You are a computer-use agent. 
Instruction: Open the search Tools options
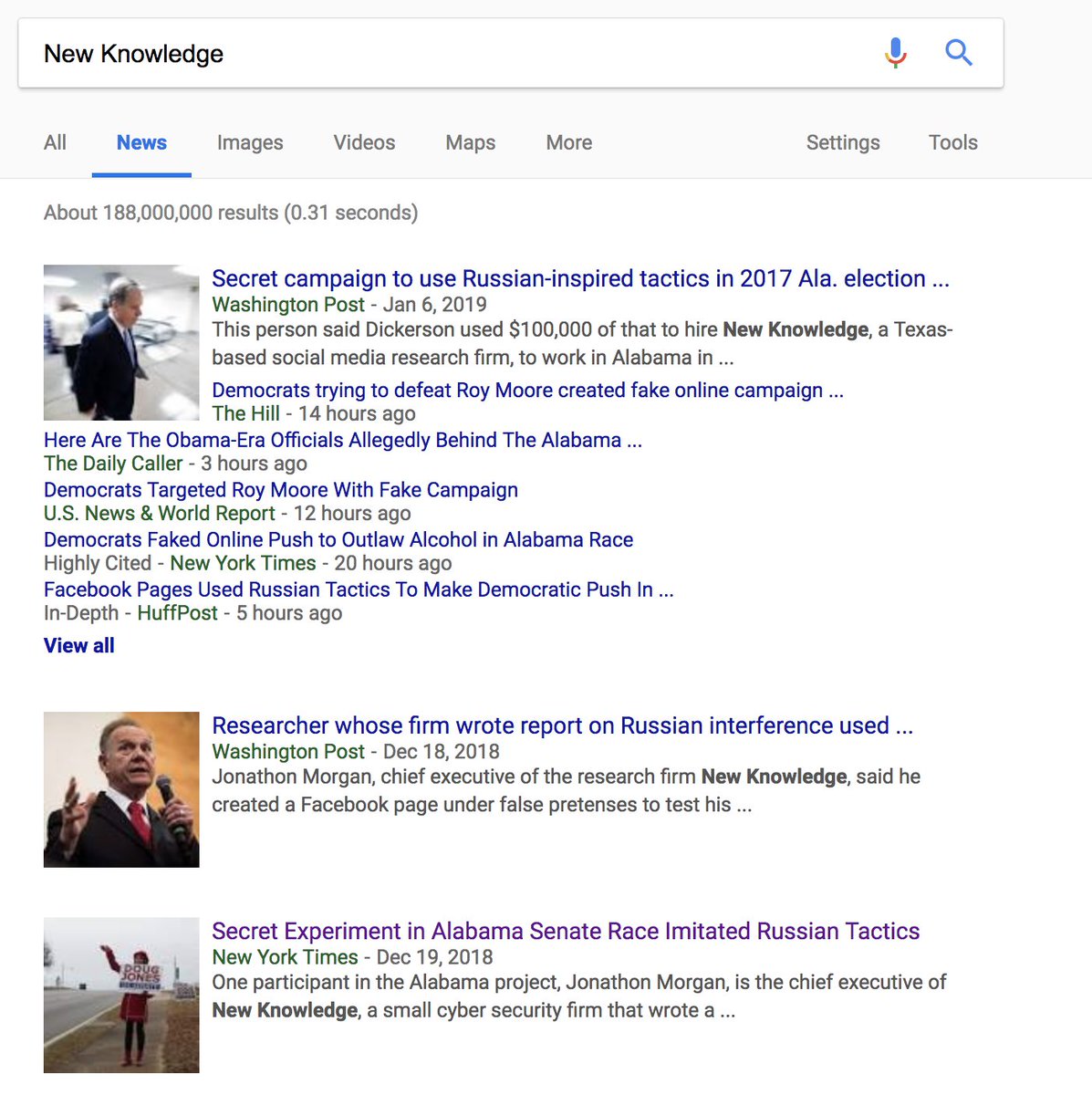(x=953, y=142)
